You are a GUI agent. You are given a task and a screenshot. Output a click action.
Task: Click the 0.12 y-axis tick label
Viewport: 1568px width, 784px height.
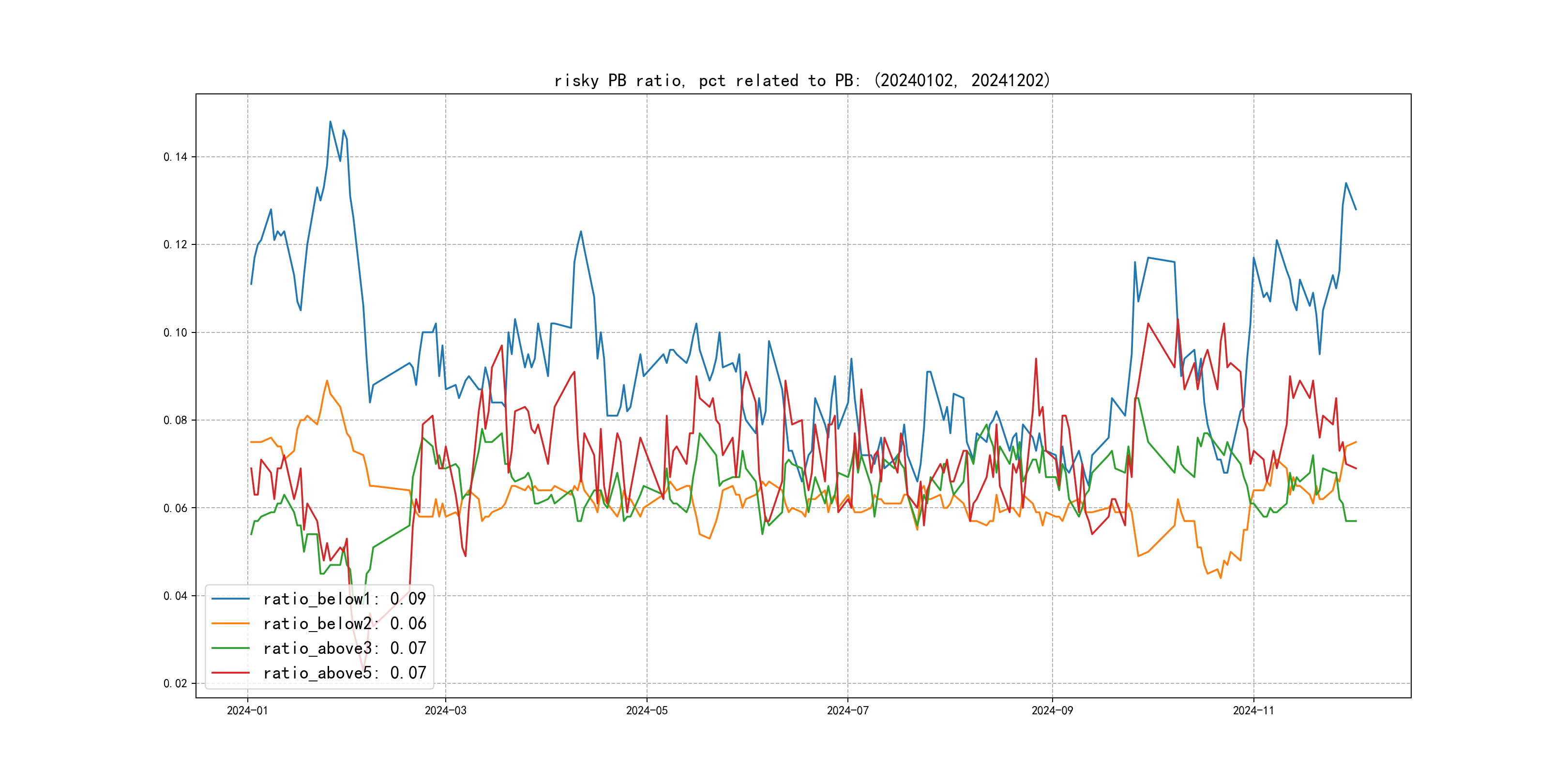pyautogui.click(x=175, y=245)
